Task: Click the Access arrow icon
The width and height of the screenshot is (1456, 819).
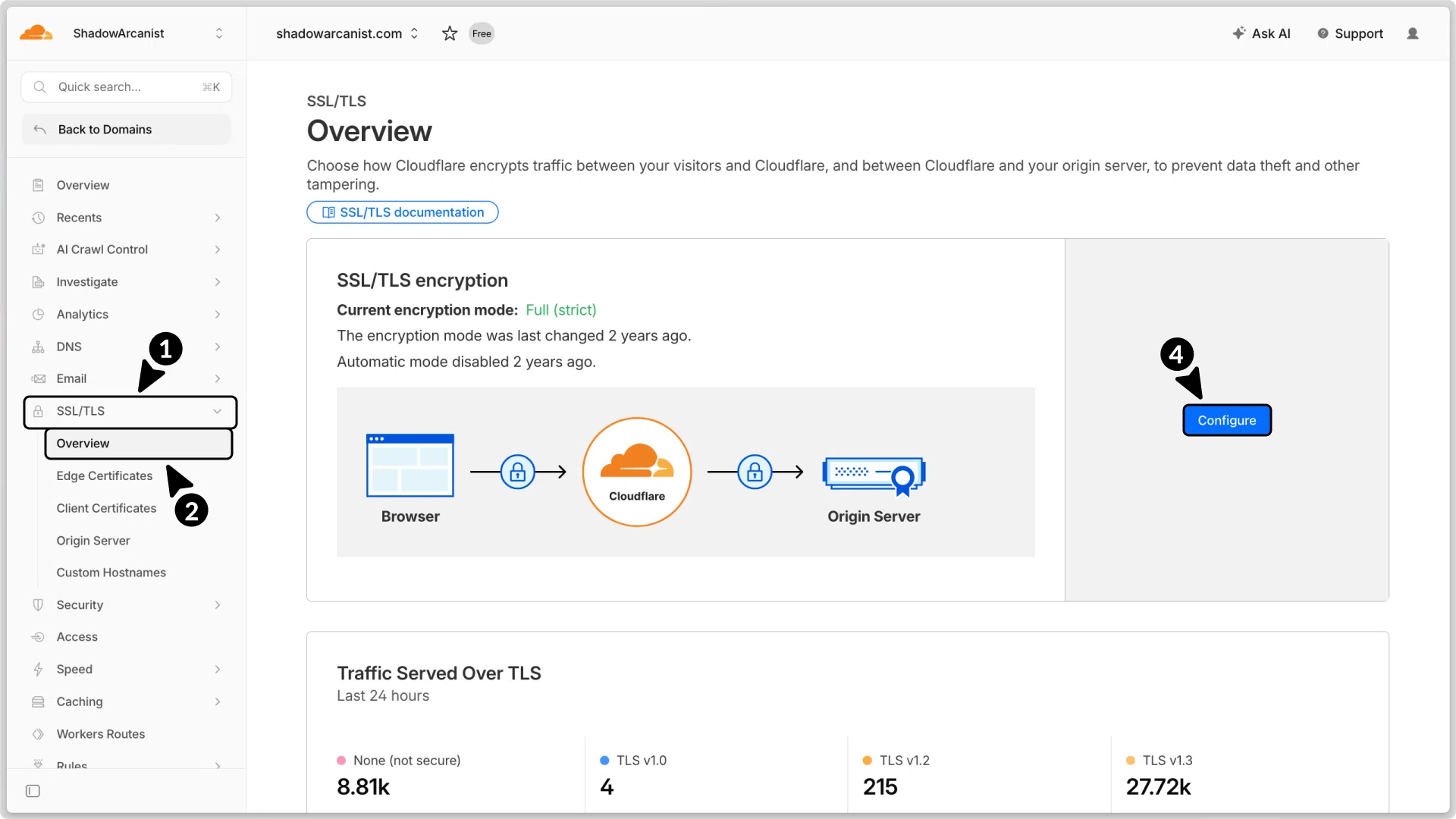Action: [38, 637]
